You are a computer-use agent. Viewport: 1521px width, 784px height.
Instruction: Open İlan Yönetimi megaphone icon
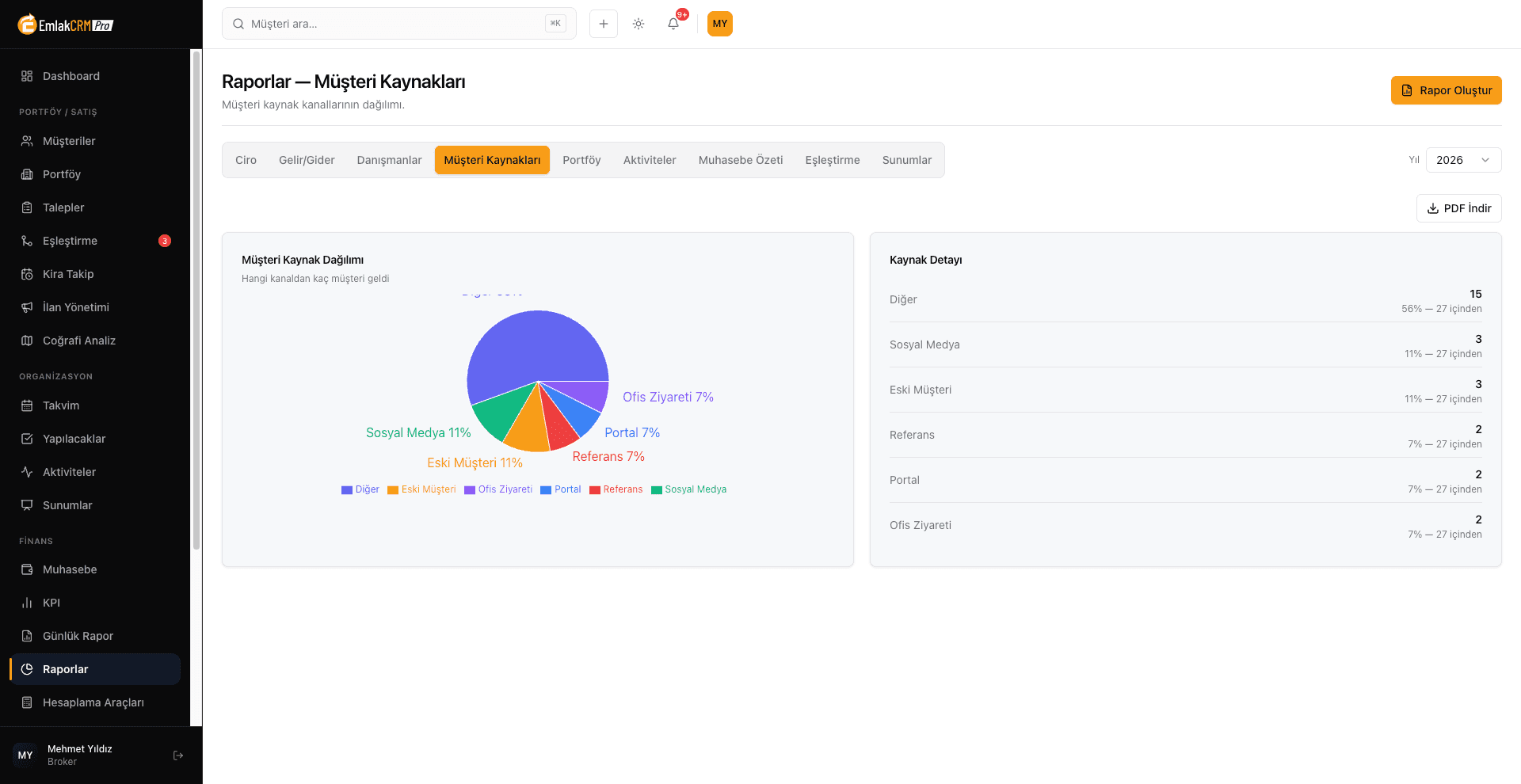27,307
